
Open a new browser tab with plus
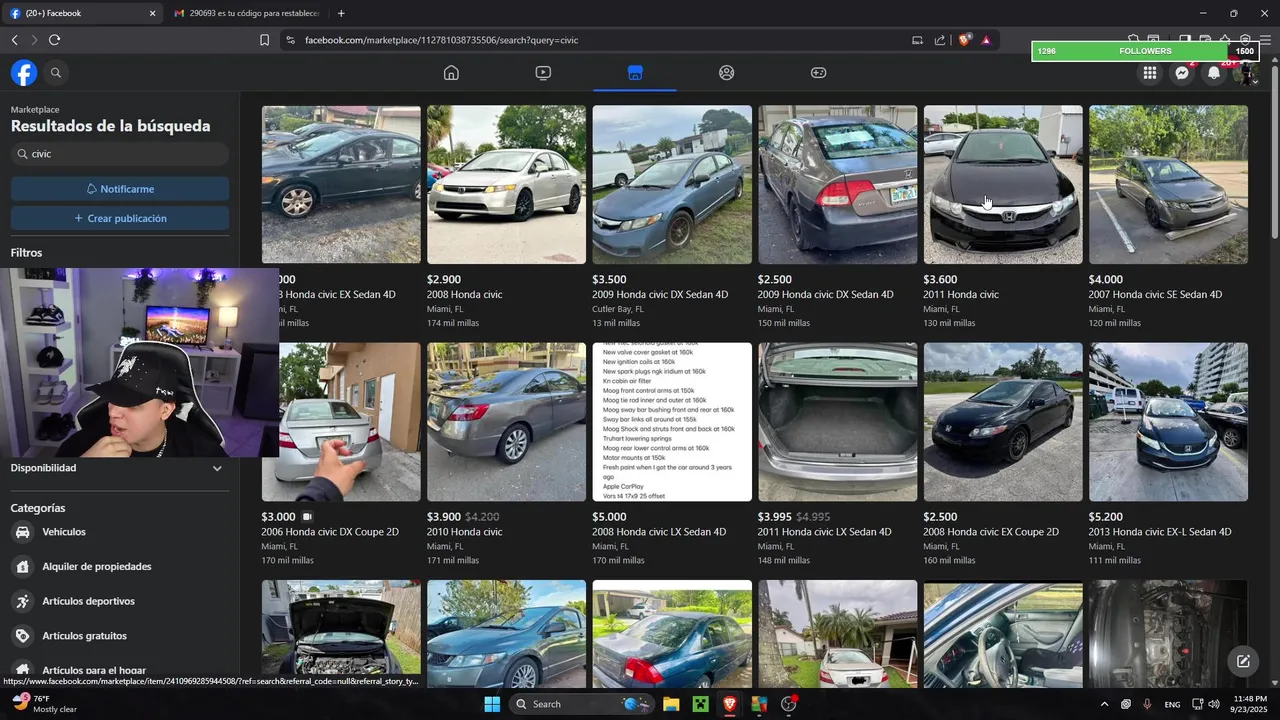(341, 13)
